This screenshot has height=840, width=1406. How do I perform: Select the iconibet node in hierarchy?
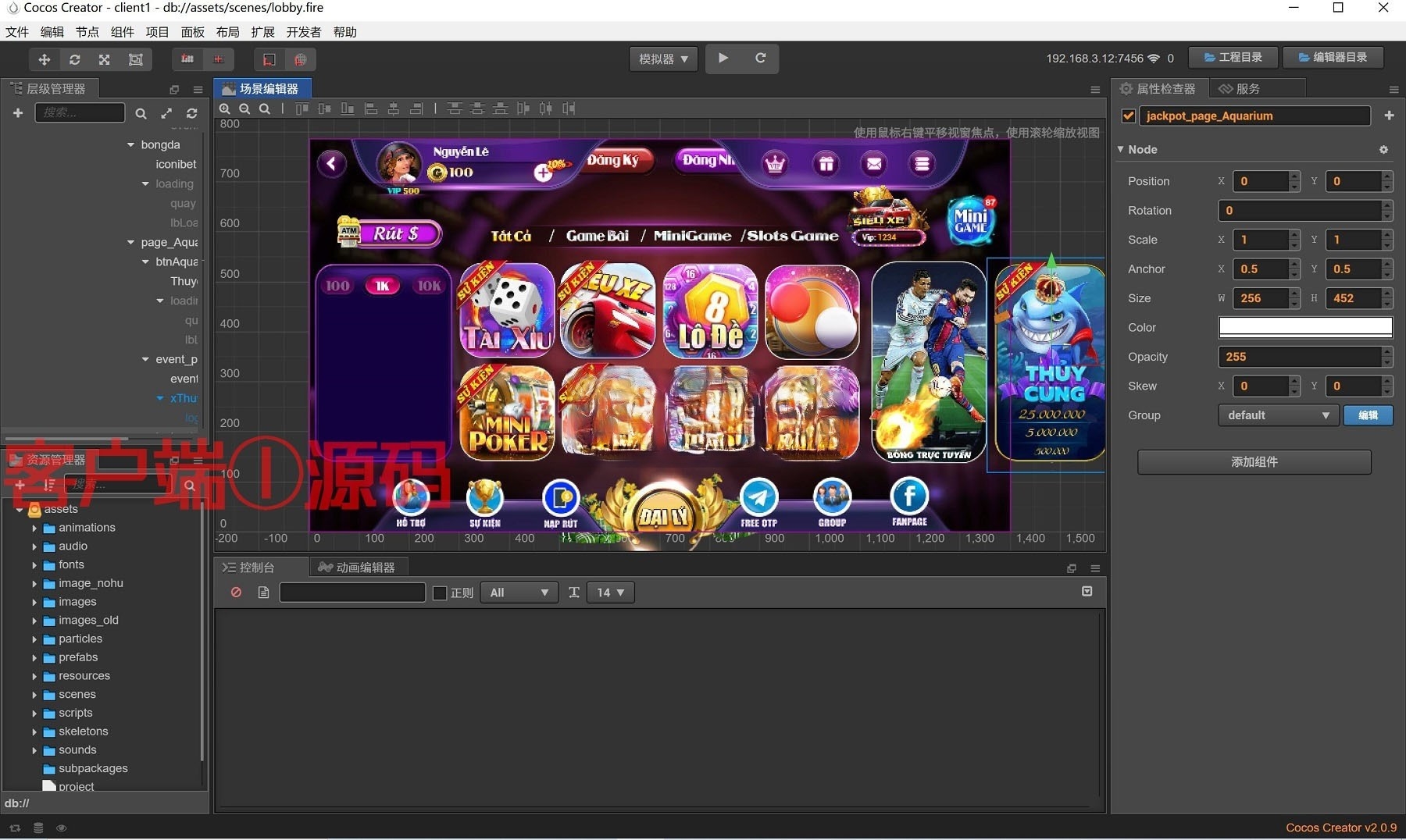click(176, 164)
